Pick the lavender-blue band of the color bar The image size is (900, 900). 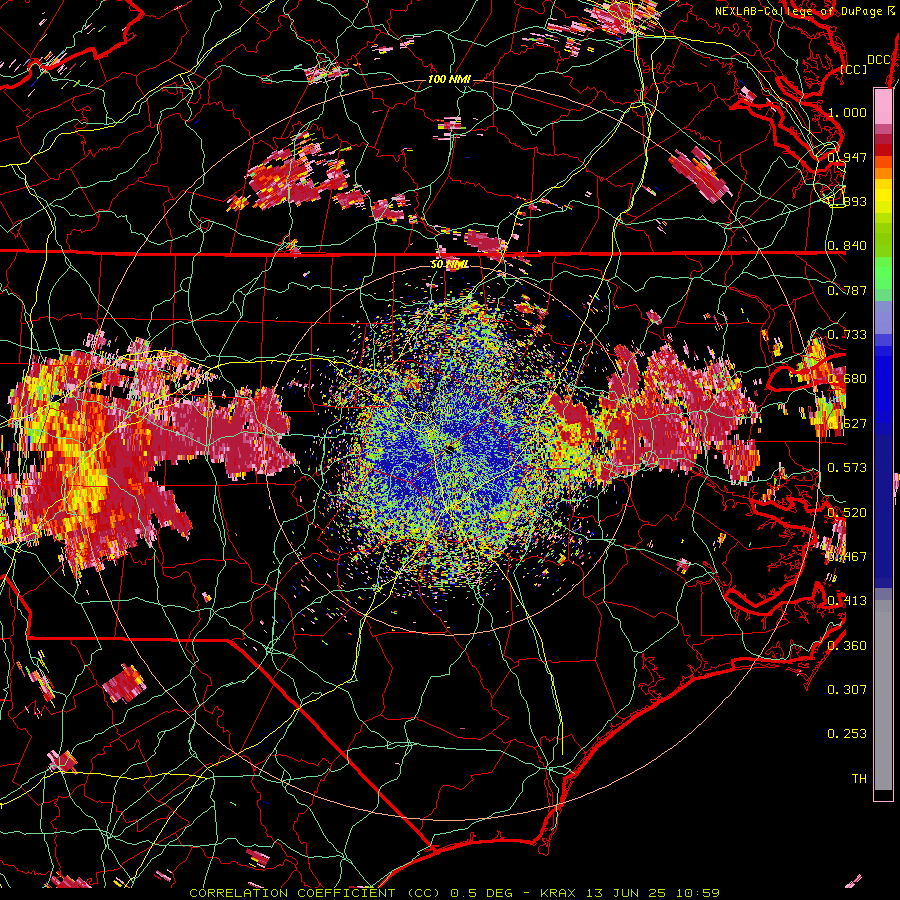pyautogui.click(x=883, y=318)
